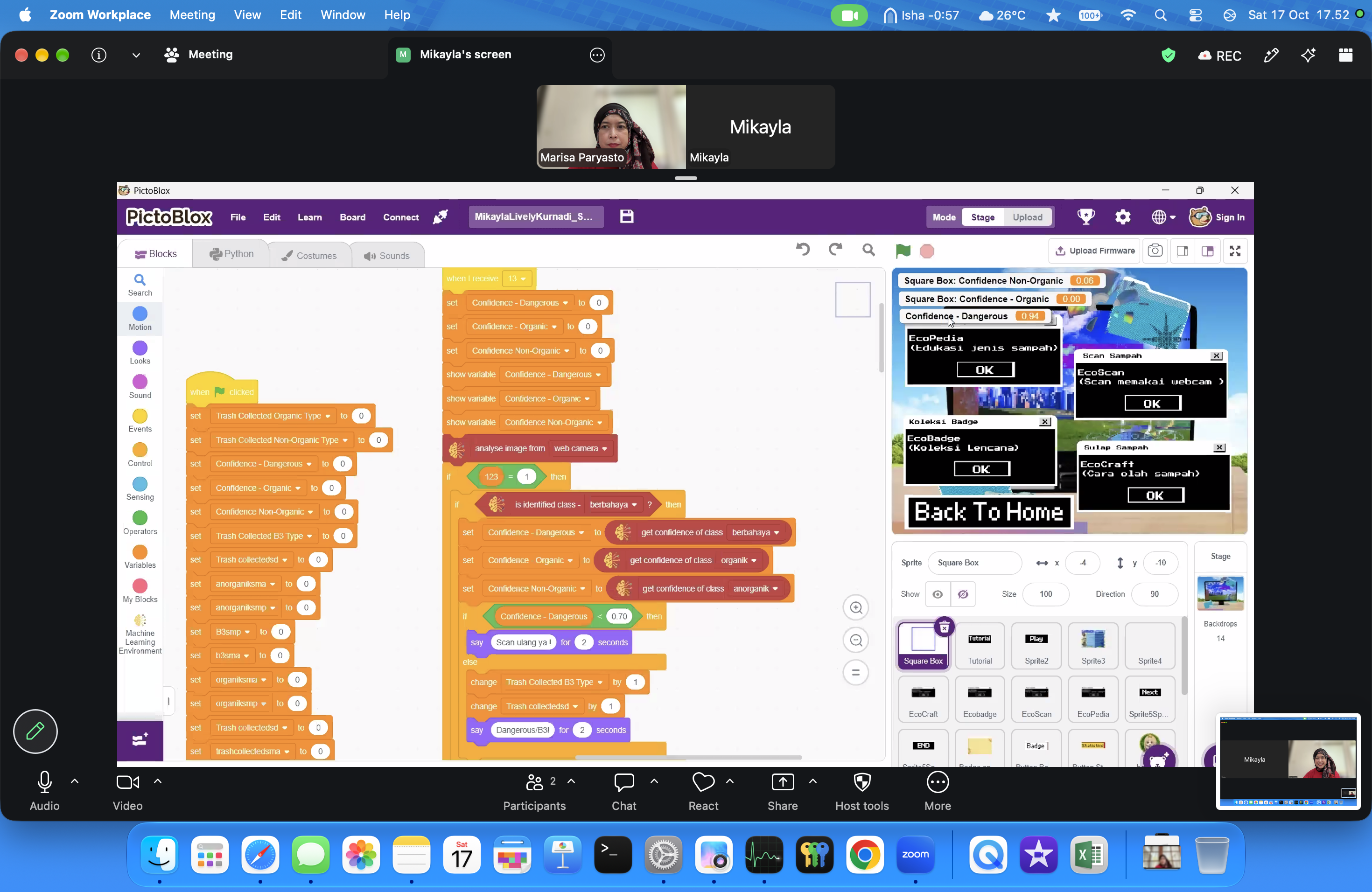1372x892 pixels.
Task: Click the green flag to run the program
Action: (x=903, y=251)
